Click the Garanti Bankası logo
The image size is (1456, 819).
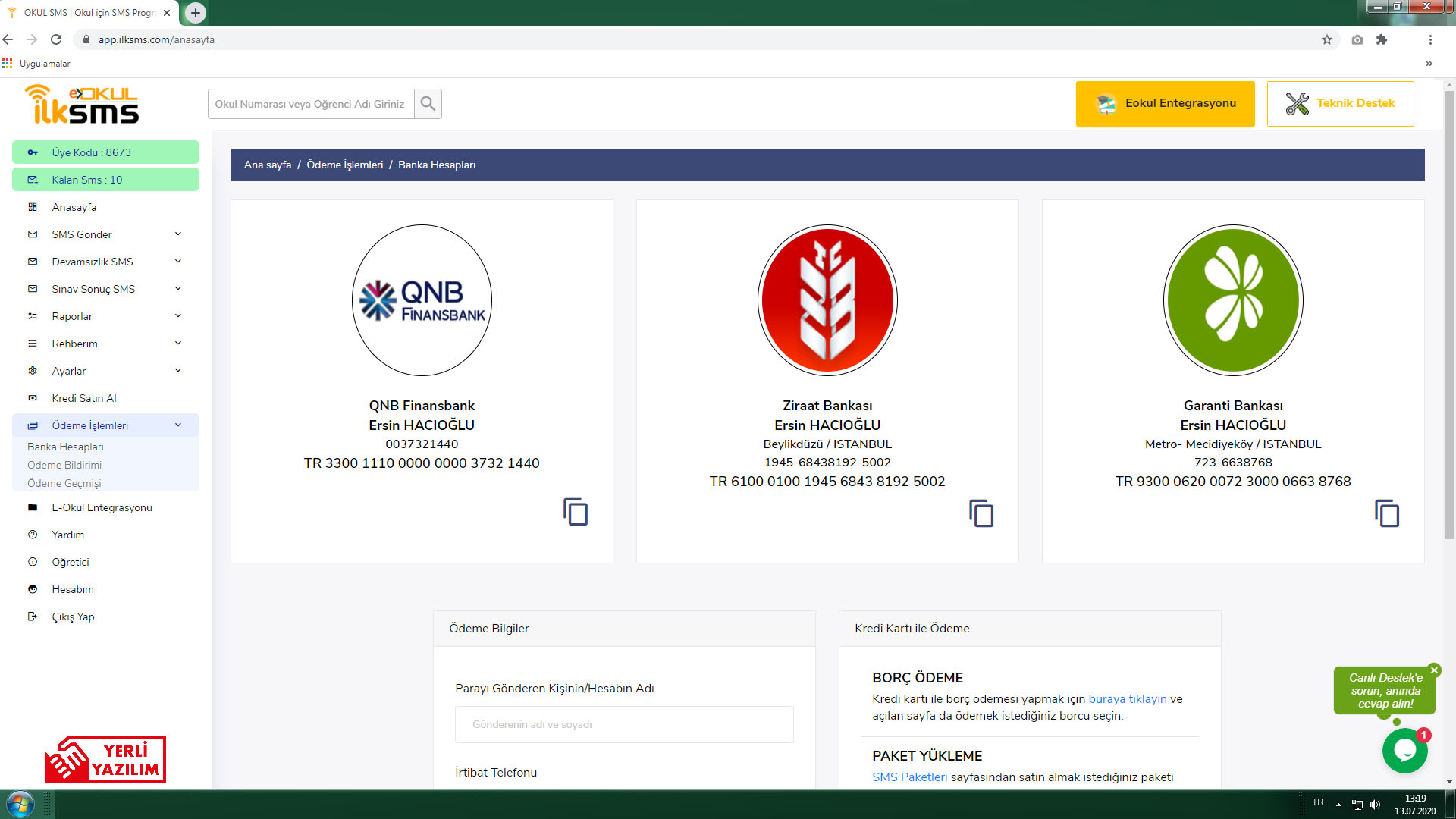1233,300
